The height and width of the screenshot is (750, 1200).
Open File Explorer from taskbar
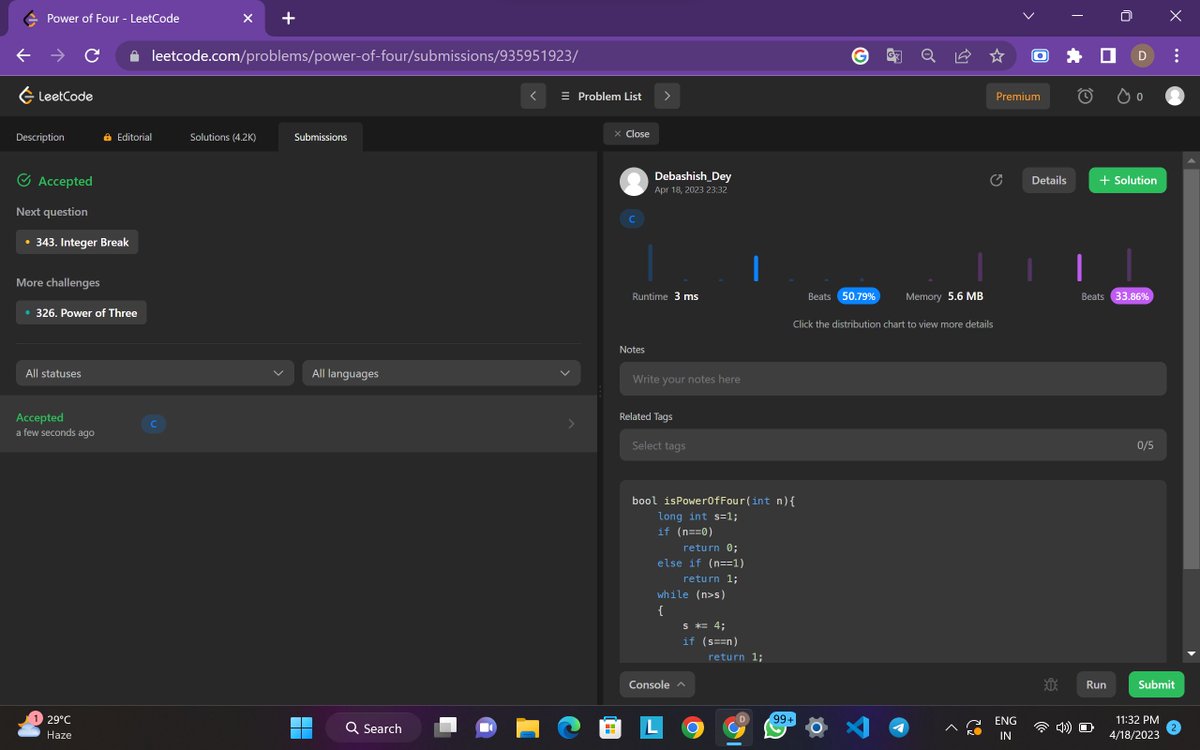(528, 728)
